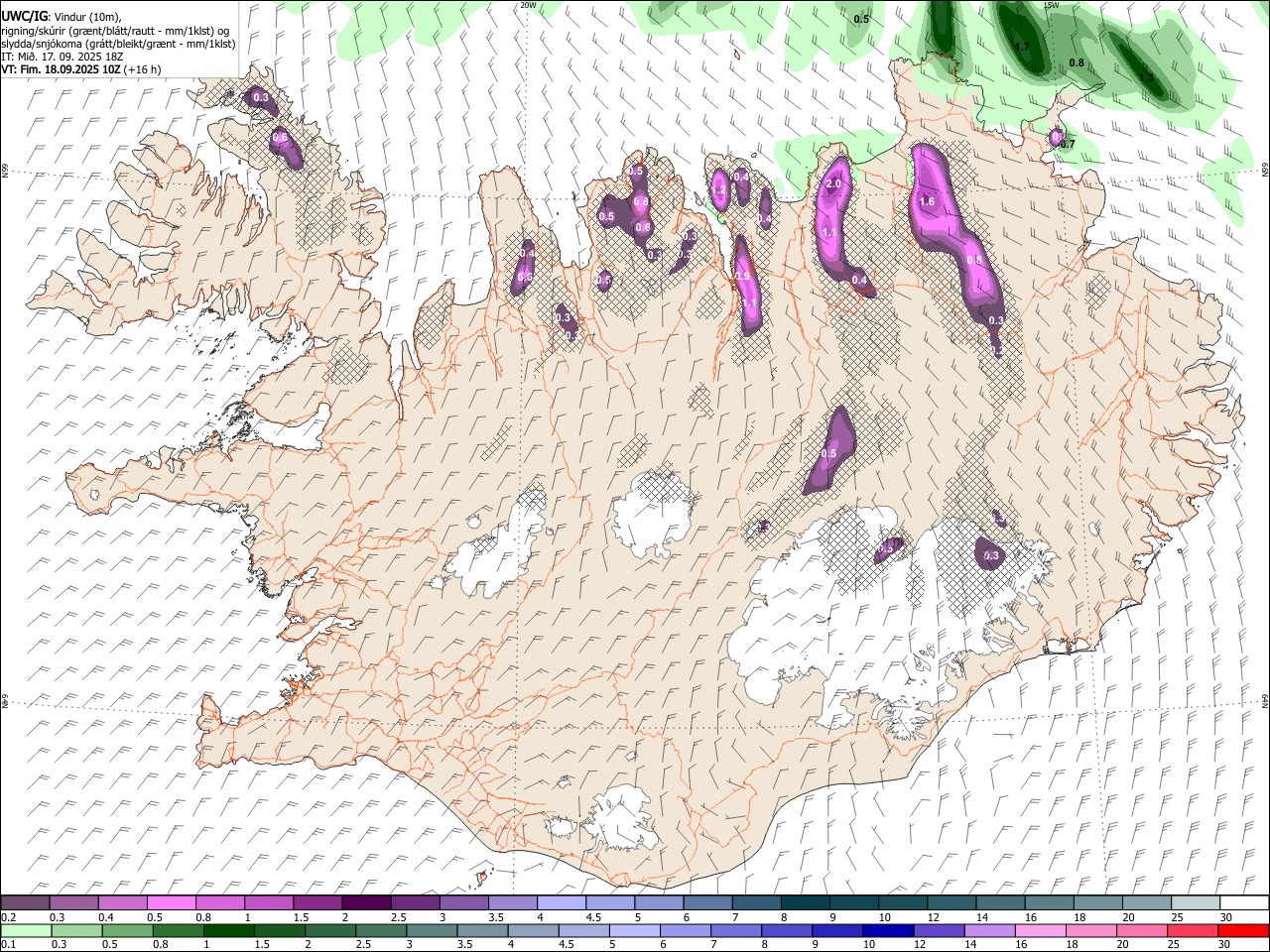Click the 1.1 value below the 0.9 label
1270x952 pixels.
[750, 303]
